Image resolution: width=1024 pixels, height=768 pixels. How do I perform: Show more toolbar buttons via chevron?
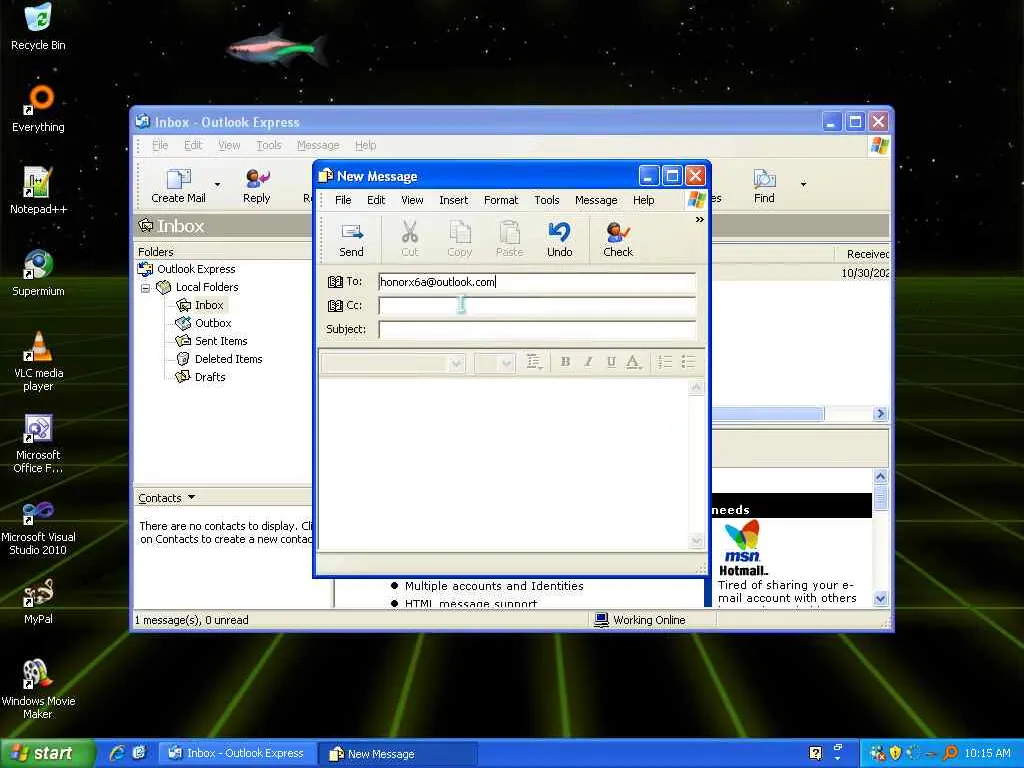click(699, 220)
